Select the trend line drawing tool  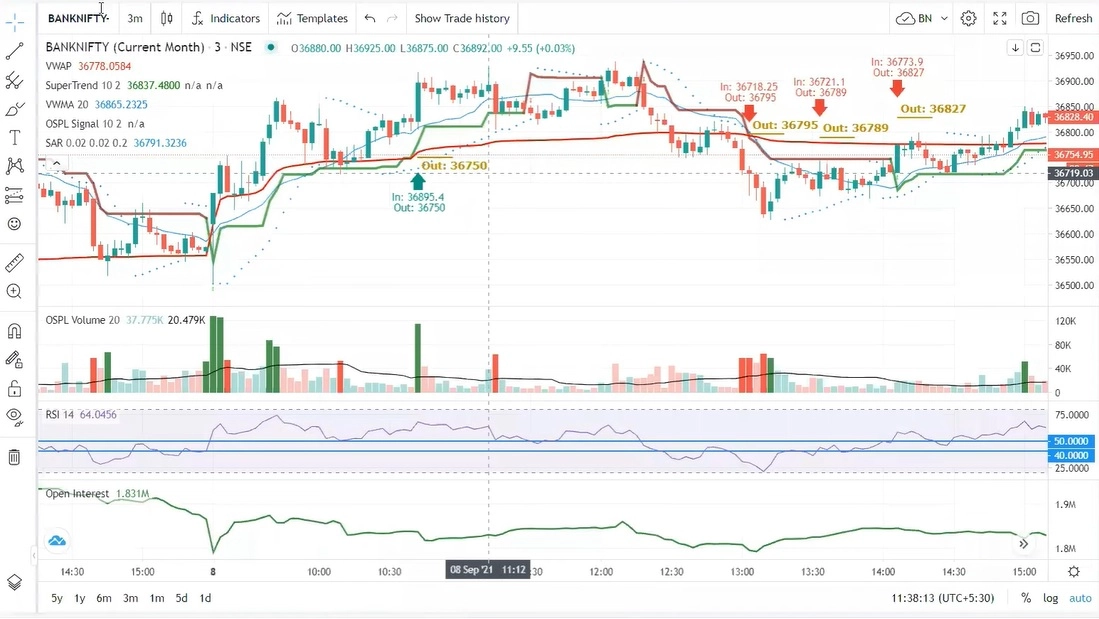coord(15,51)
